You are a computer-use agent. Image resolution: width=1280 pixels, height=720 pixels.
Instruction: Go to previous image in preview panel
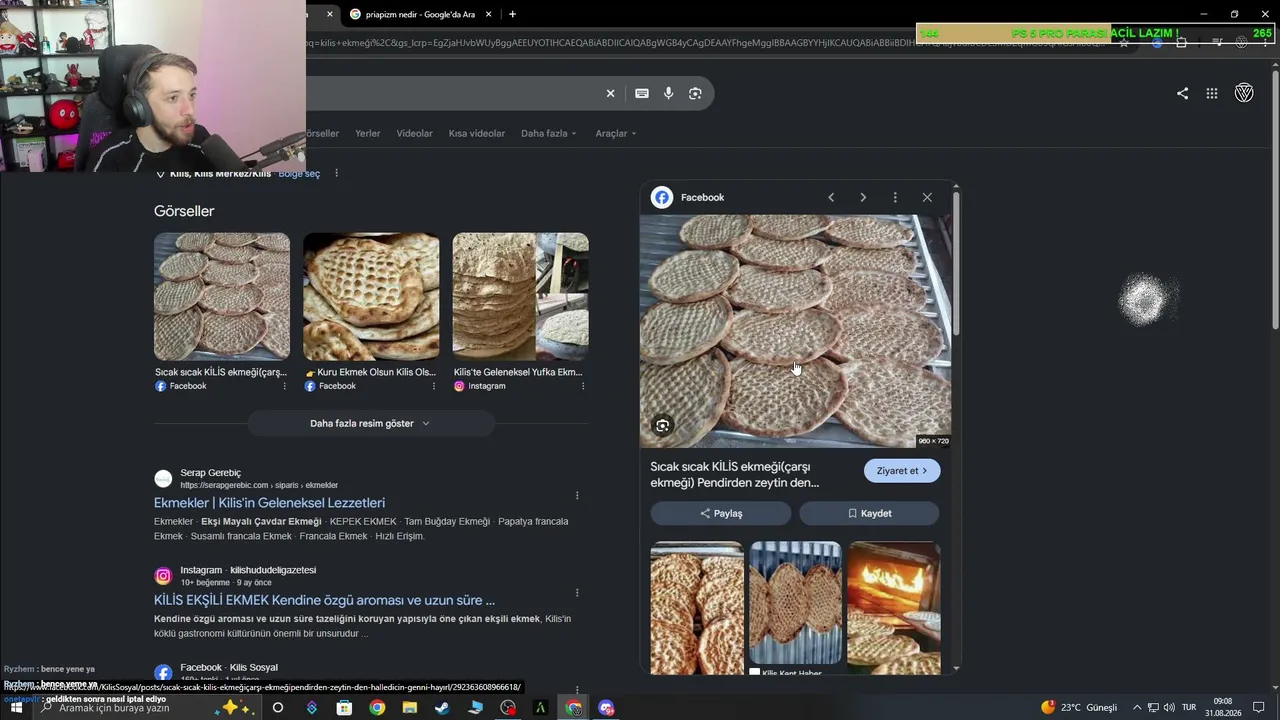point(831,197)
